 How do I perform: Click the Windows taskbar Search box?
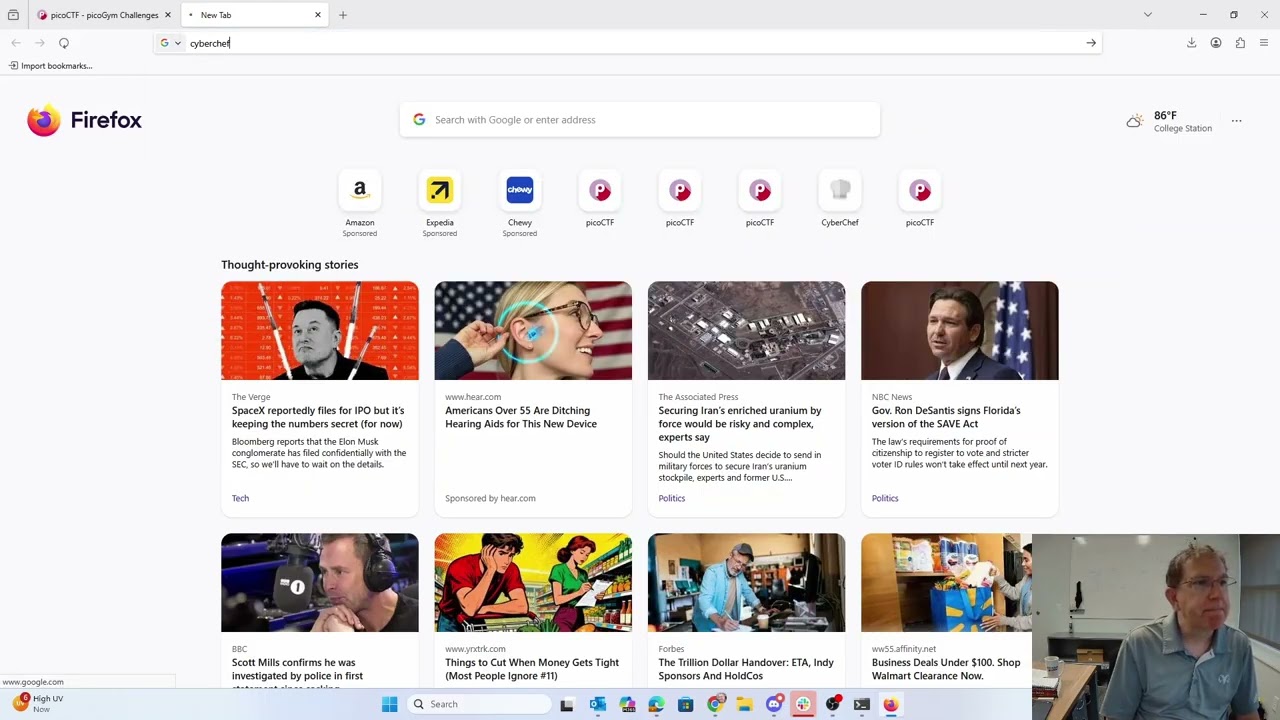(481, 704)
